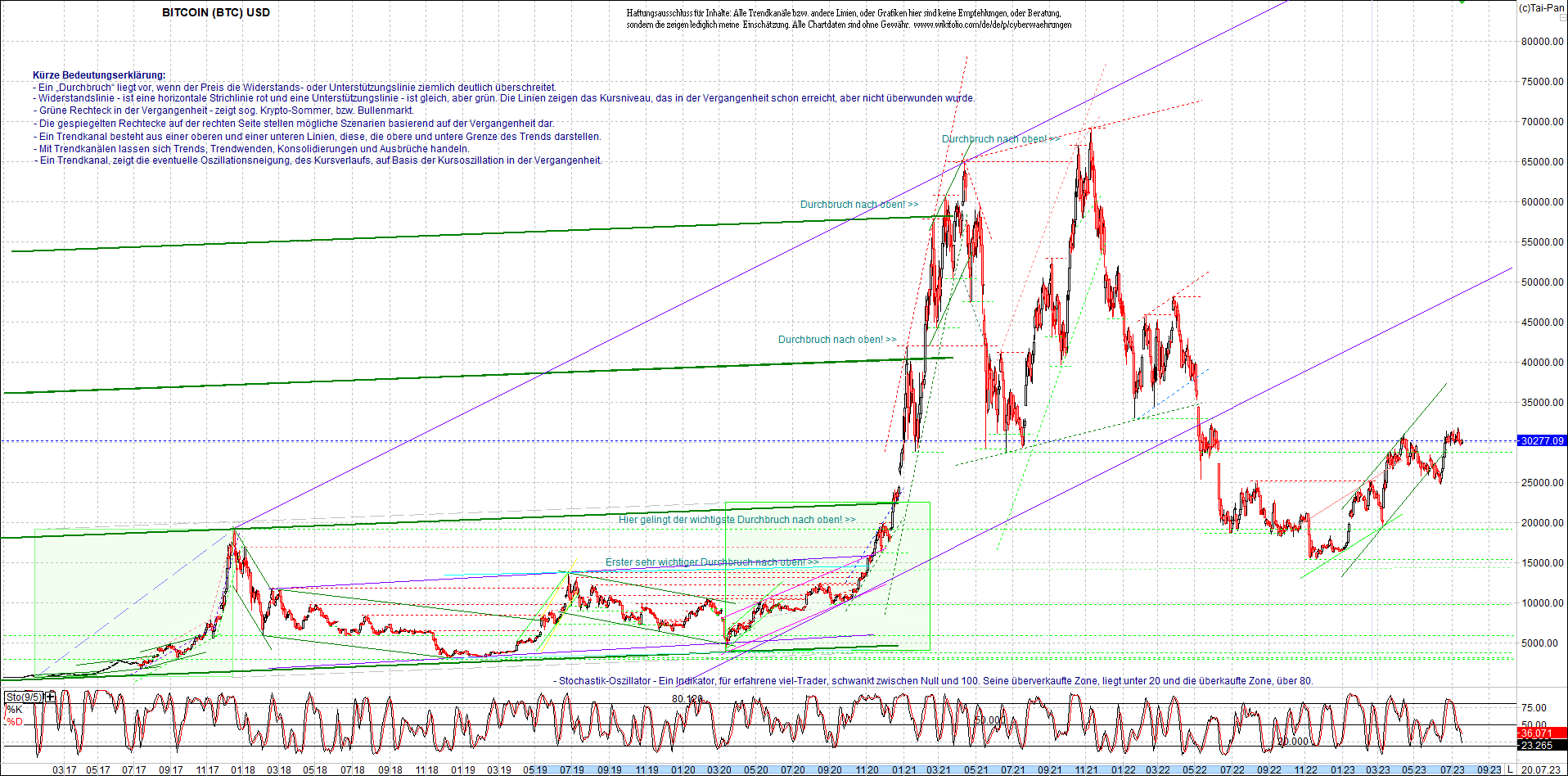This screenshot has height=776, width=1568.
Task: Select the %K line label
Action: coord(13,709)
